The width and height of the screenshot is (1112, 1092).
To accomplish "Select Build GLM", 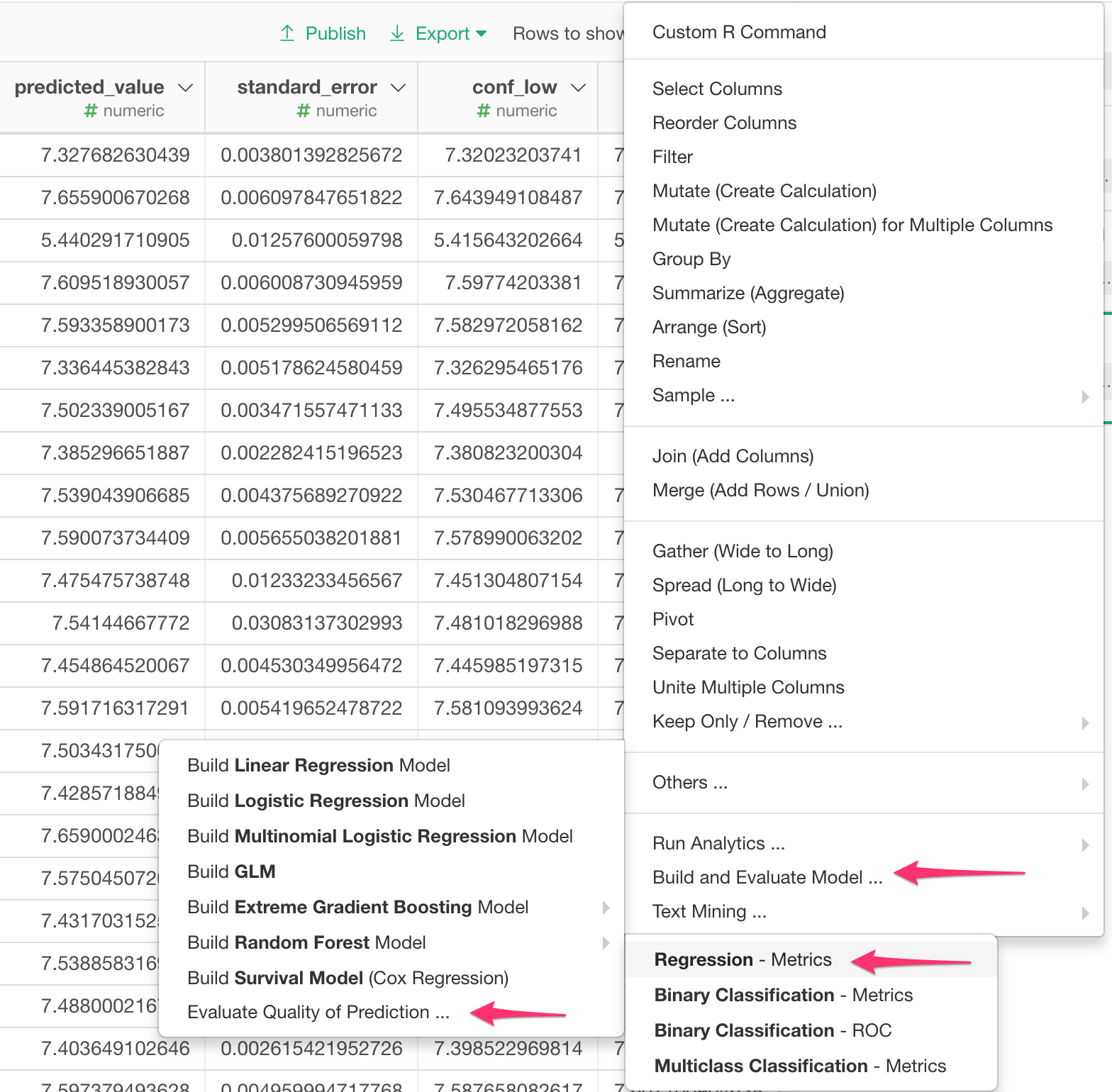I will coord(231,871).
